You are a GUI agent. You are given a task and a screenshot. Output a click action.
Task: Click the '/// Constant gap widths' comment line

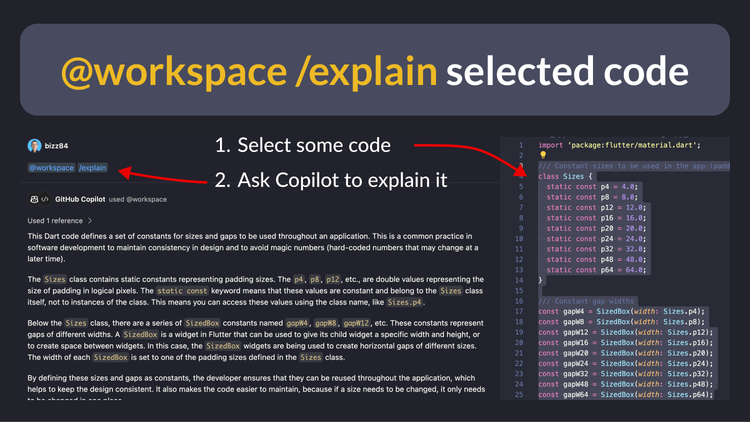tap(586, 301)
